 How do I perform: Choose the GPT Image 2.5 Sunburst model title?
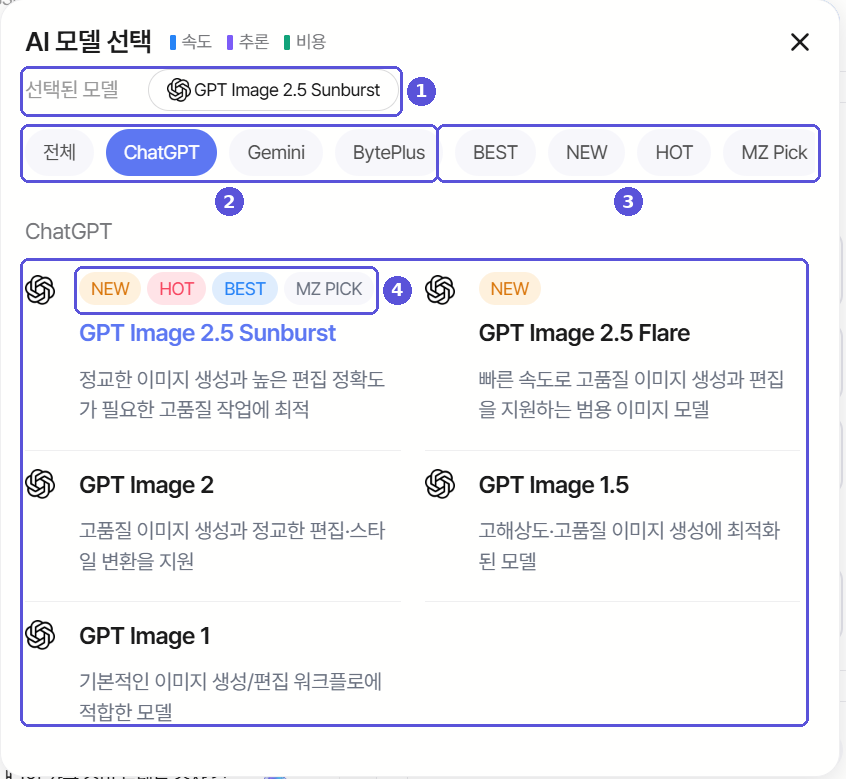[208, 333]
